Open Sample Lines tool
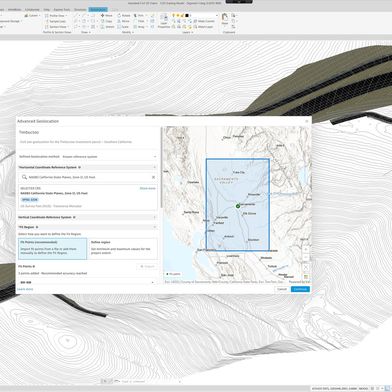 coord(55,21)
